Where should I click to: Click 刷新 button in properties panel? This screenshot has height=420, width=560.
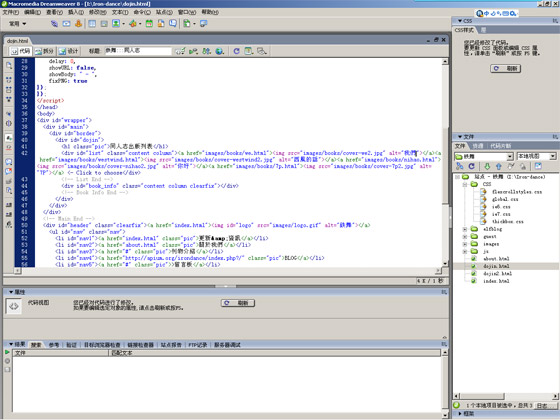[238, 303]
